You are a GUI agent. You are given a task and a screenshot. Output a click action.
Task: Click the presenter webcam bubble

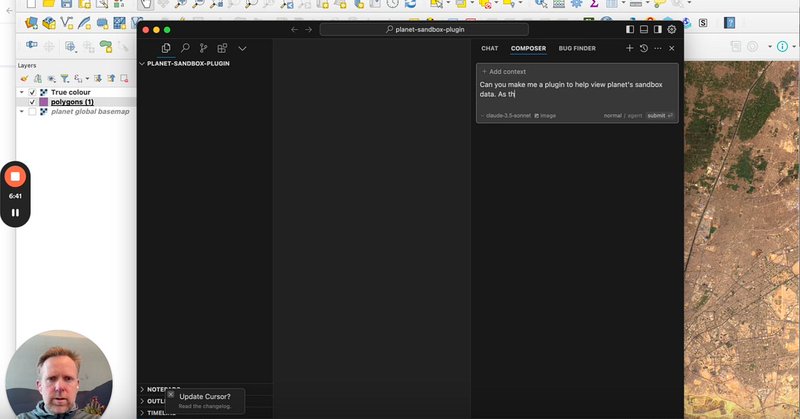pos(59,375)
